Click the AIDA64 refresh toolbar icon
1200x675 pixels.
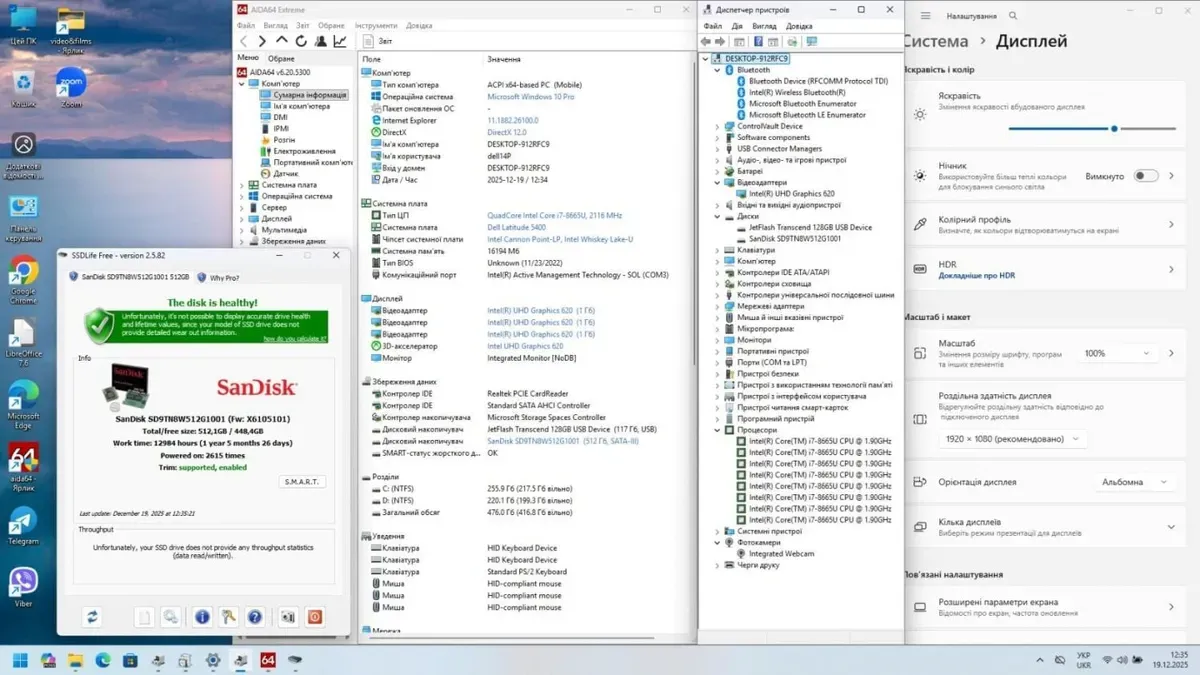click(301, 41)
